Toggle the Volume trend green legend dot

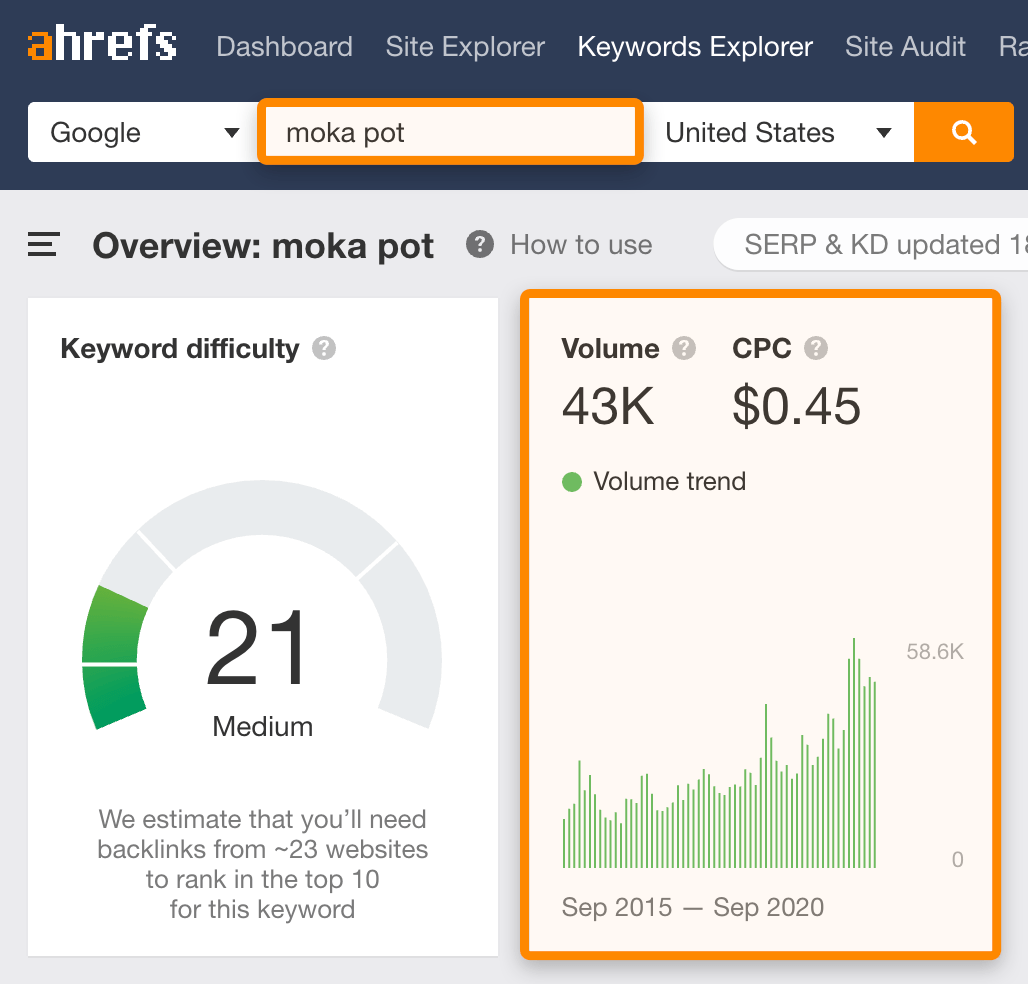(x=572, y=482)
